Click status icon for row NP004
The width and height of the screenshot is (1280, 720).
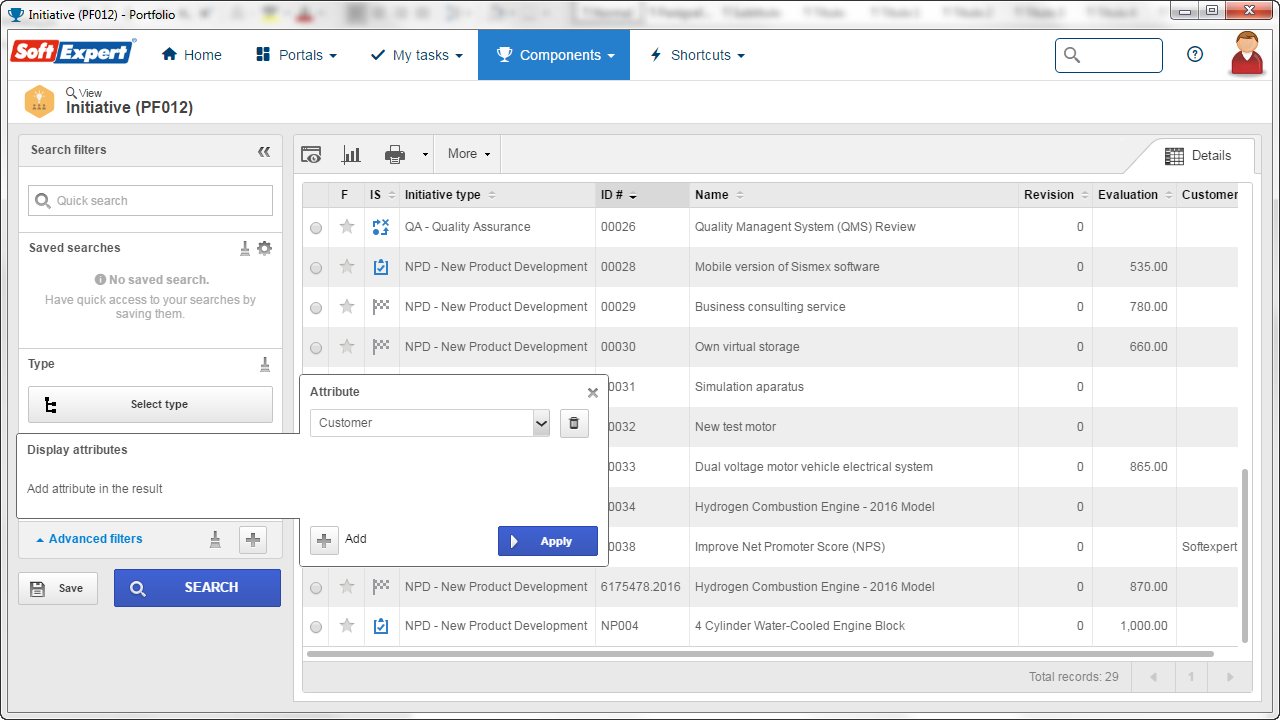[x=381, y=626]
